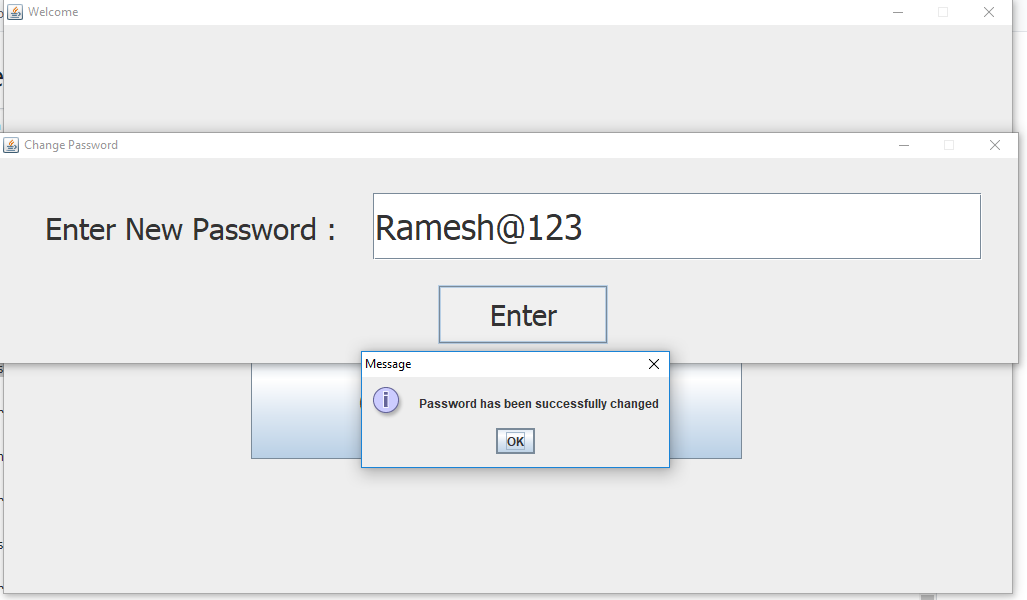Click the application icon beside 'Change Password' text

click(x=10, y=145)
